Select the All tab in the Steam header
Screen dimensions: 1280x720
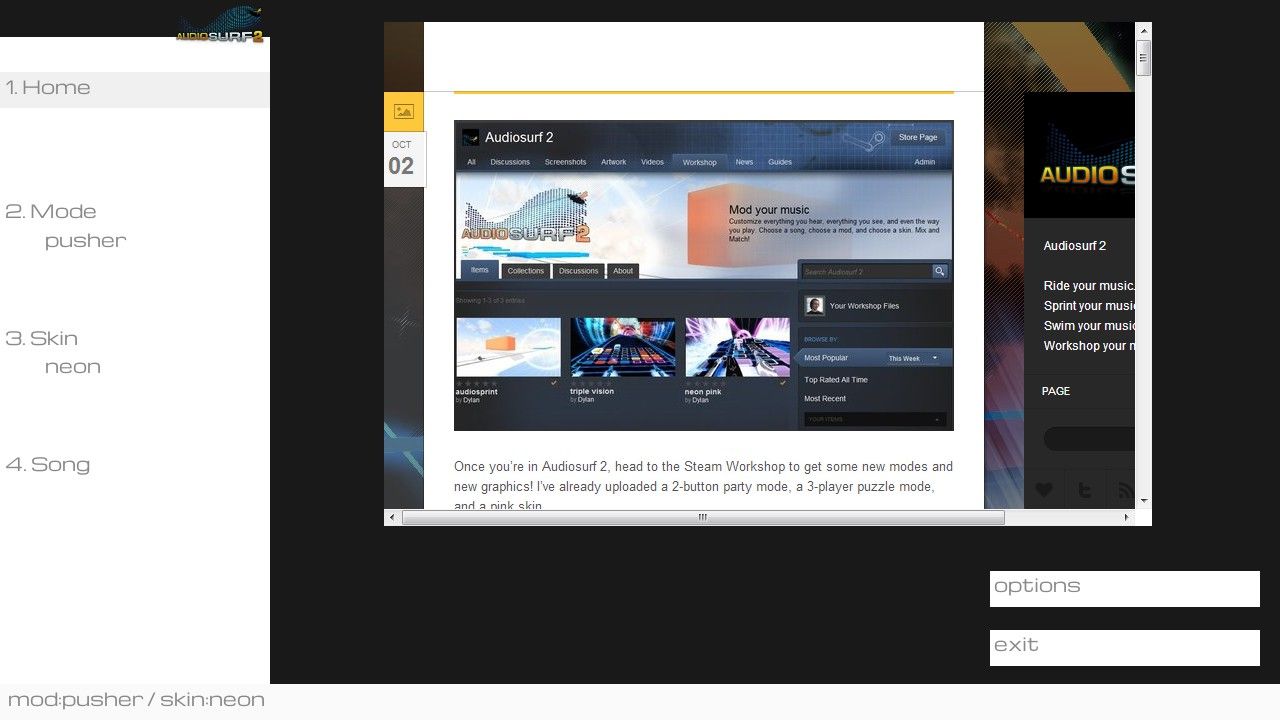pos(471,162)
